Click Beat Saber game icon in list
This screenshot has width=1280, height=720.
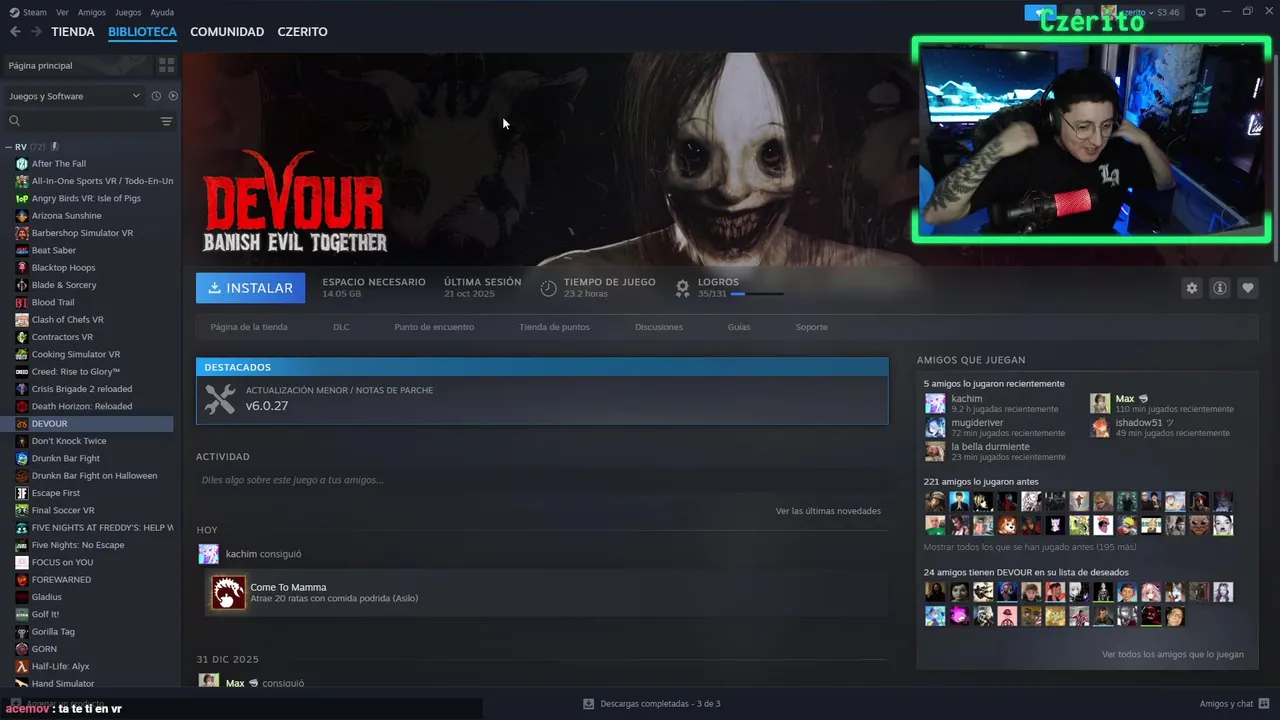[22, 250]
